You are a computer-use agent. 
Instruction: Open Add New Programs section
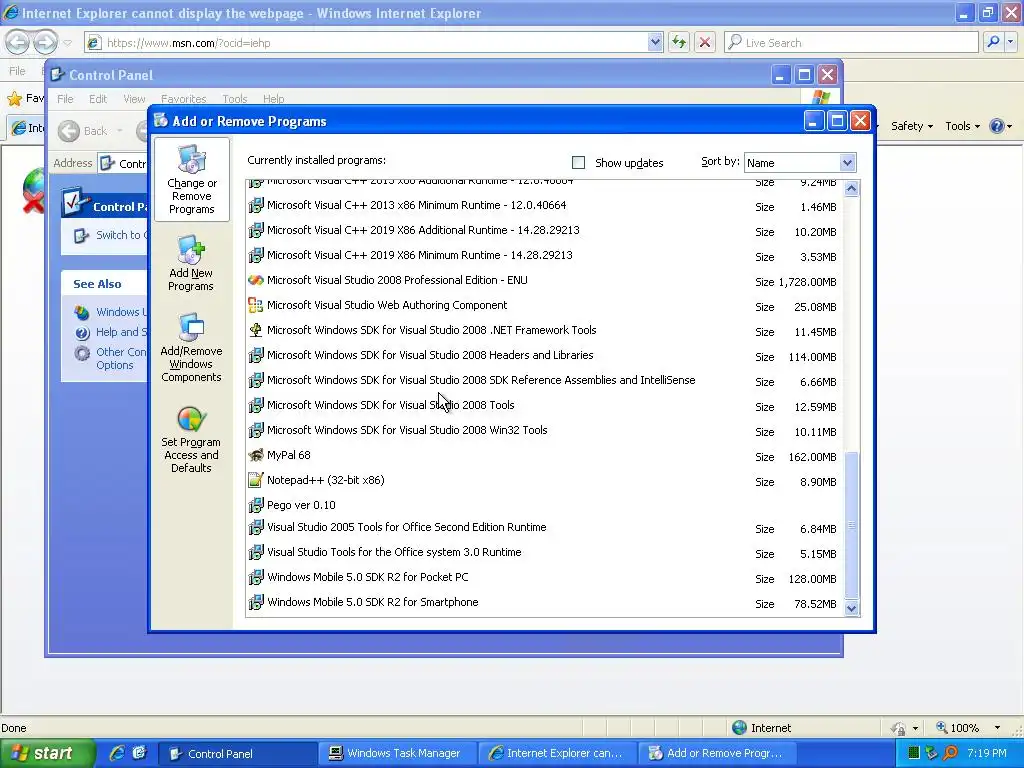pos(191,264)
